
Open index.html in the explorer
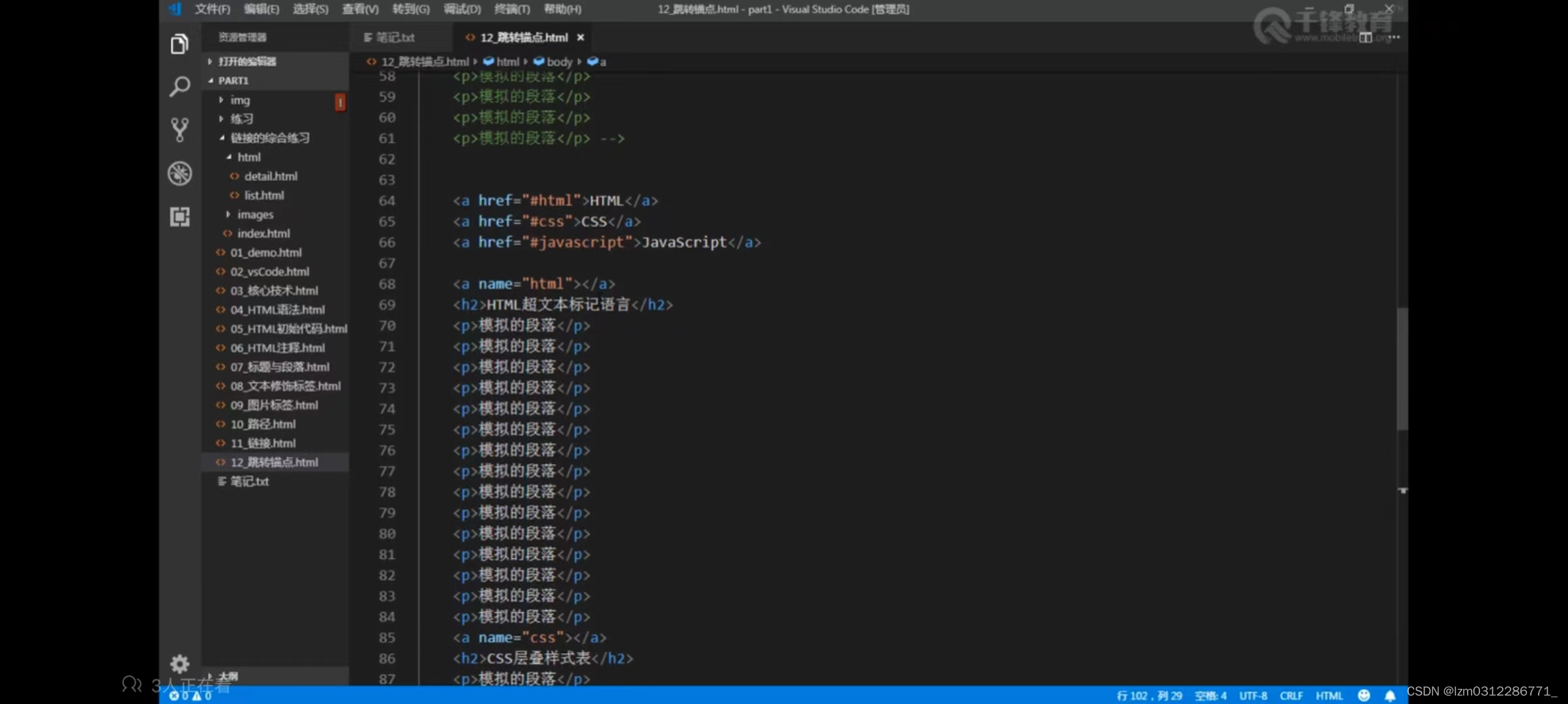tap(276, 233)
